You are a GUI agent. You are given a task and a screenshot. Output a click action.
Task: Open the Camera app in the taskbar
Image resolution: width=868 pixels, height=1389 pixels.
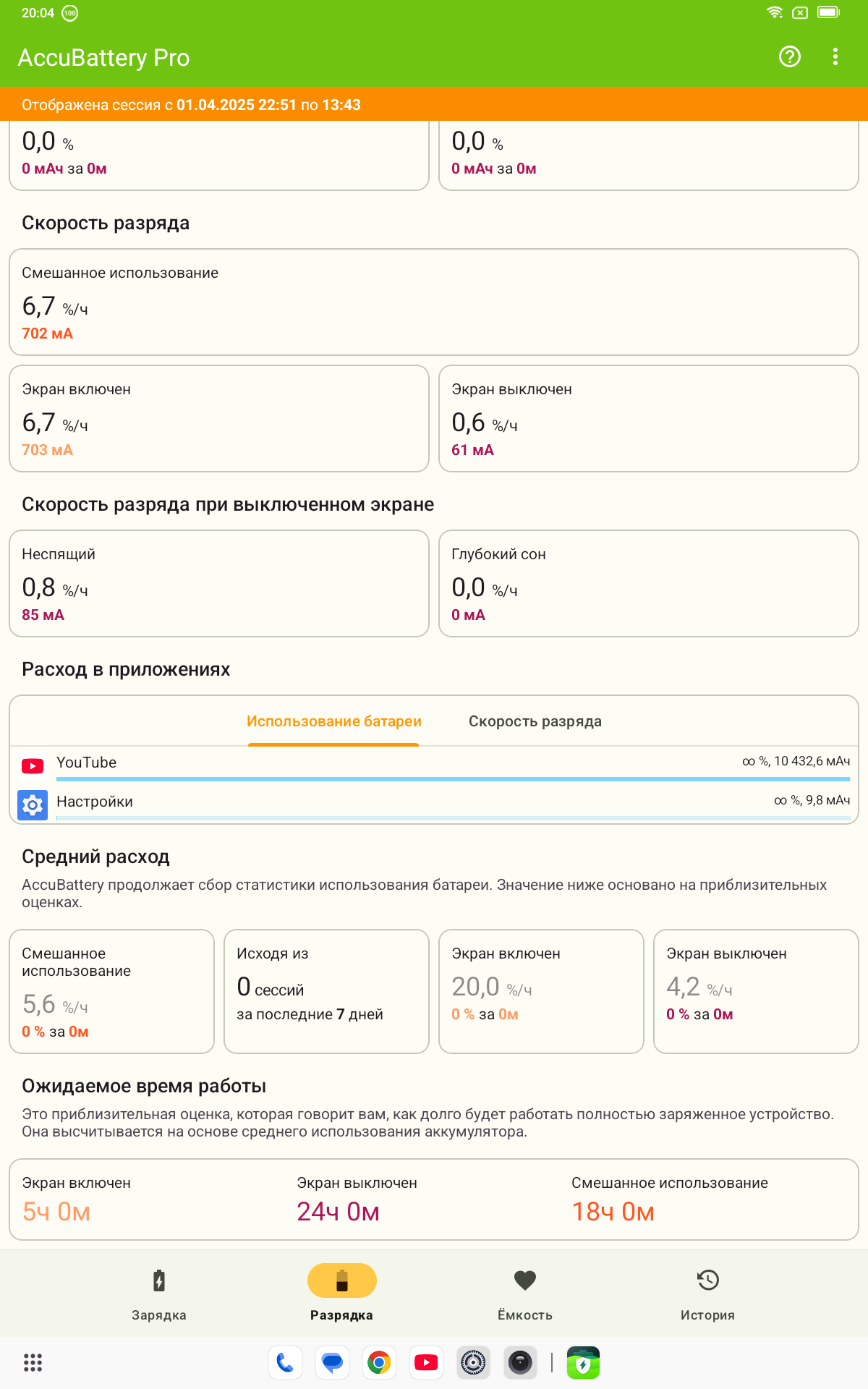coord(520,1363)
